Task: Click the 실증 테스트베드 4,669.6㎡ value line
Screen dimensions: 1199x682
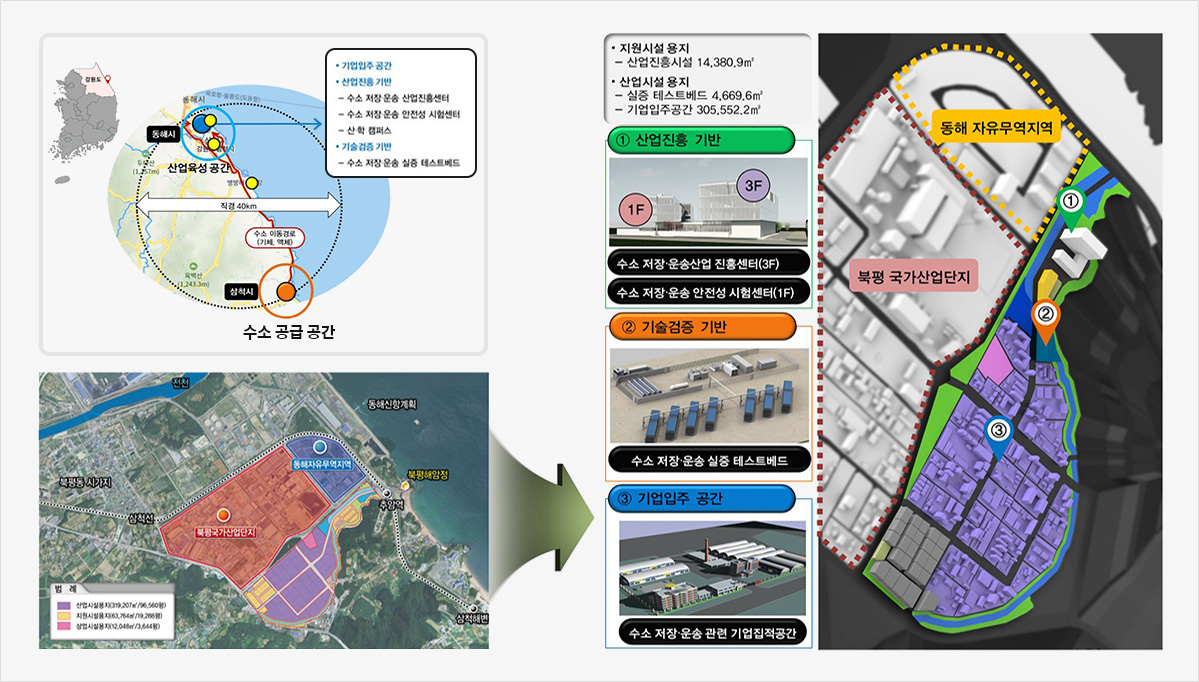Action: [688, 96]
